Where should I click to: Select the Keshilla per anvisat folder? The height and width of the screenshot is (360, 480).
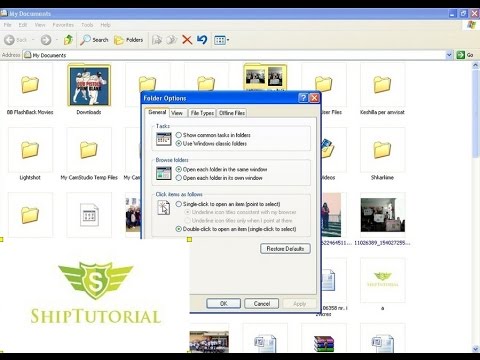tap(382, 89)
